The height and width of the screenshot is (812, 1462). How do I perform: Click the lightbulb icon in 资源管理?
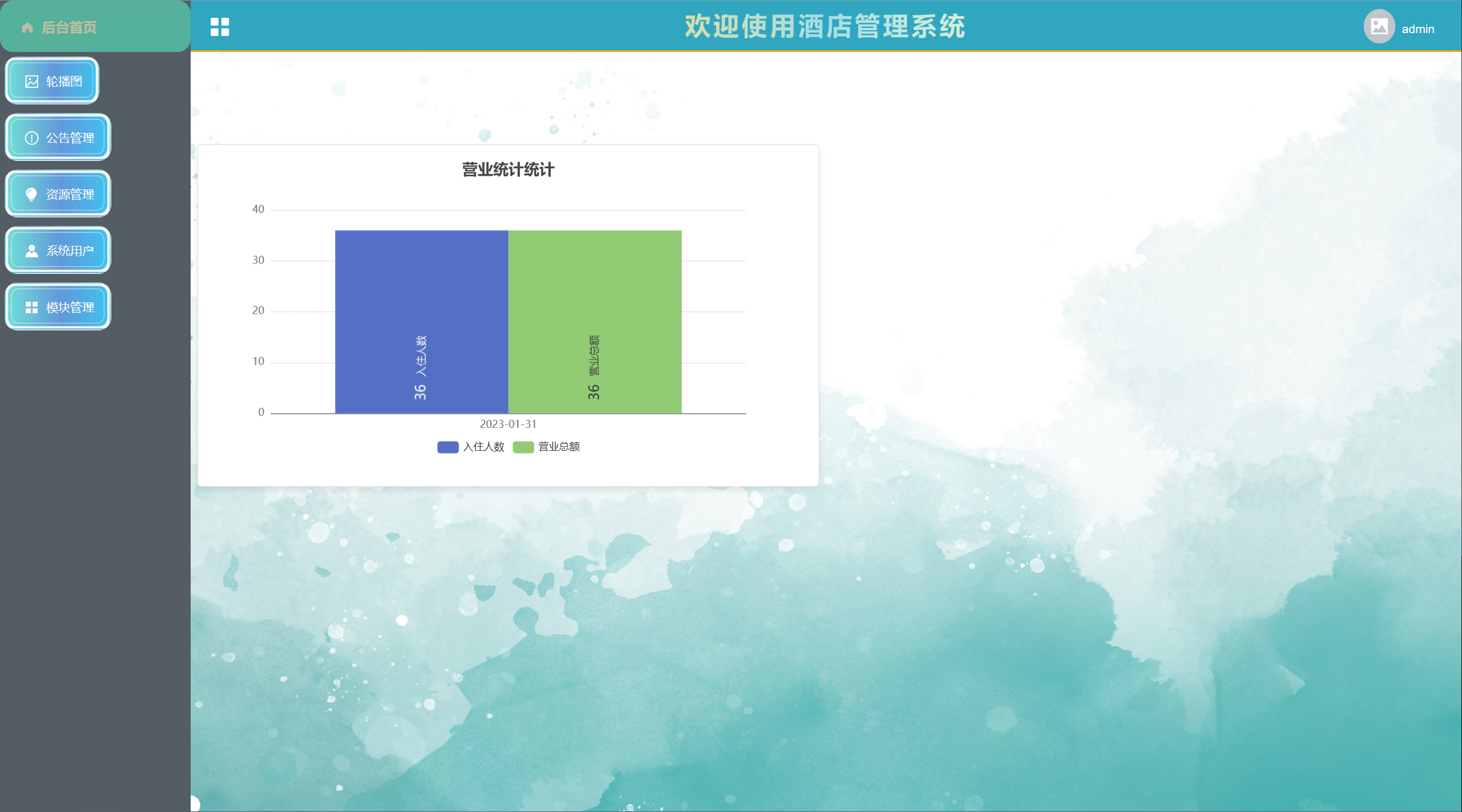32,195
